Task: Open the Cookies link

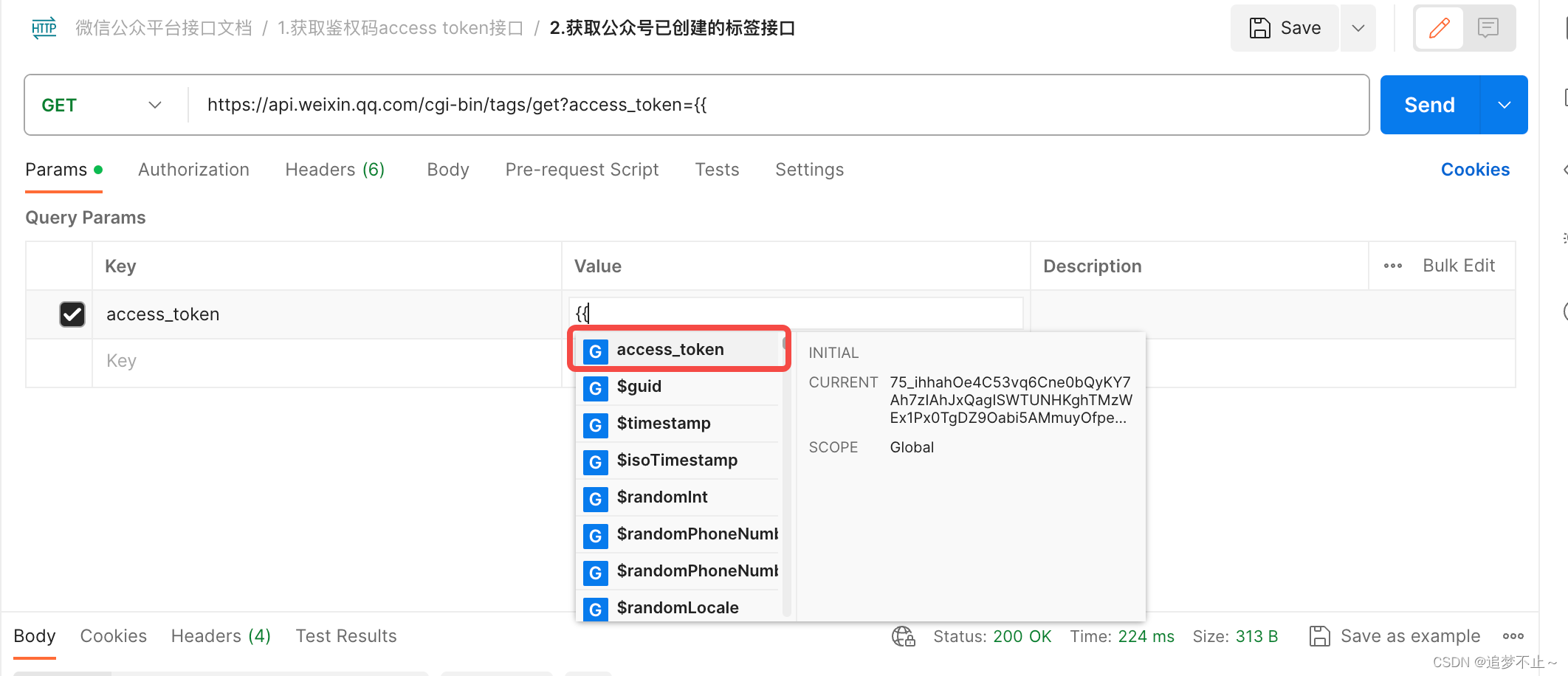Action: tap(1475, 170)
